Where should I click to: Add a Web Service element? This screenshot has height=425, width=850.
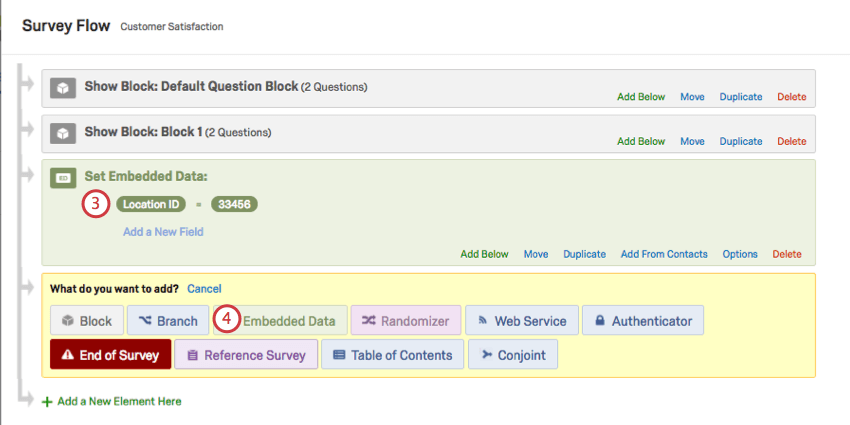pos(521,321)
